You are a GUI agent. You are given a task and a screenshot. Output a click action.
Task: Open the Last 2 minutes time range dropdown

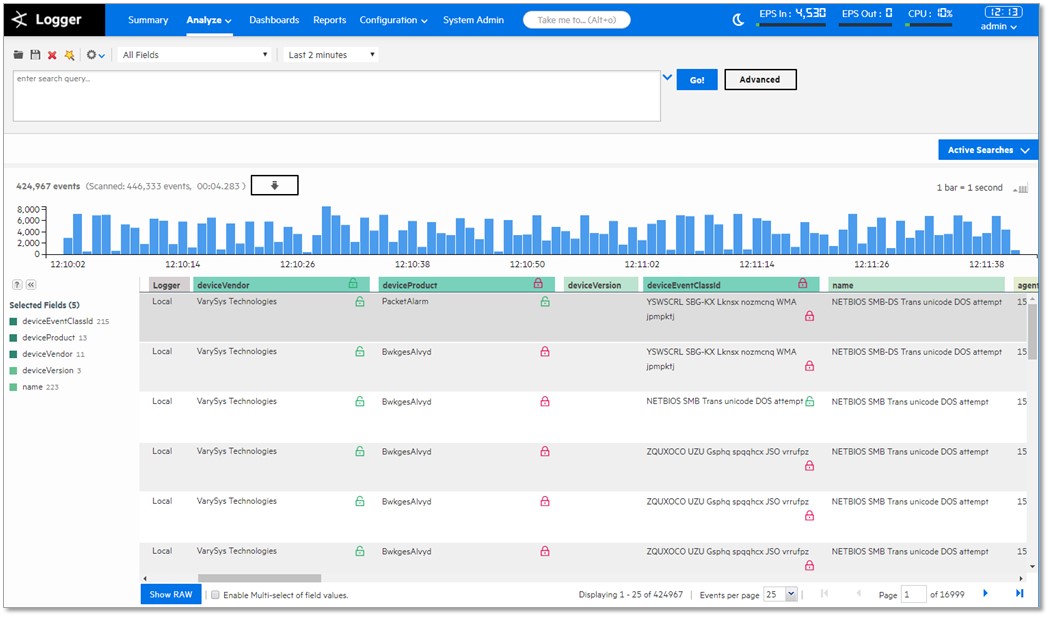click(331, 55)
